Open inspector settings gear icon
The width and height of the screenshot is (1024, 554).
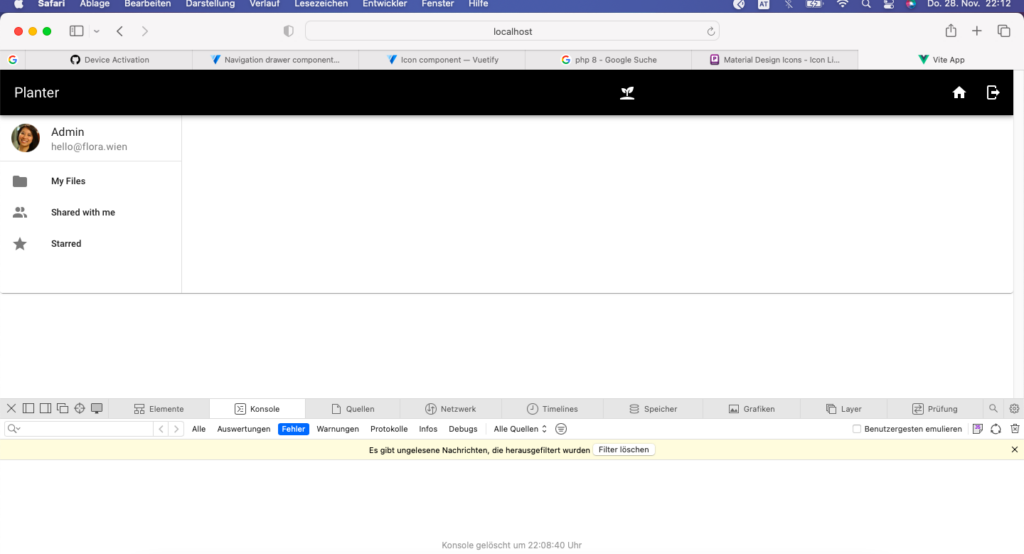[x=1014, y=408]
